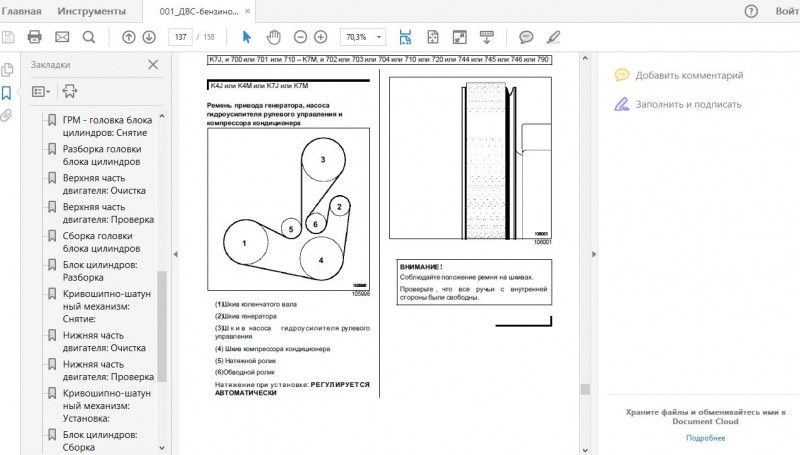The image size is (800, 455).
Task: Click the bookmarks panel scrollbar thumb
Action: pos(162,326)
